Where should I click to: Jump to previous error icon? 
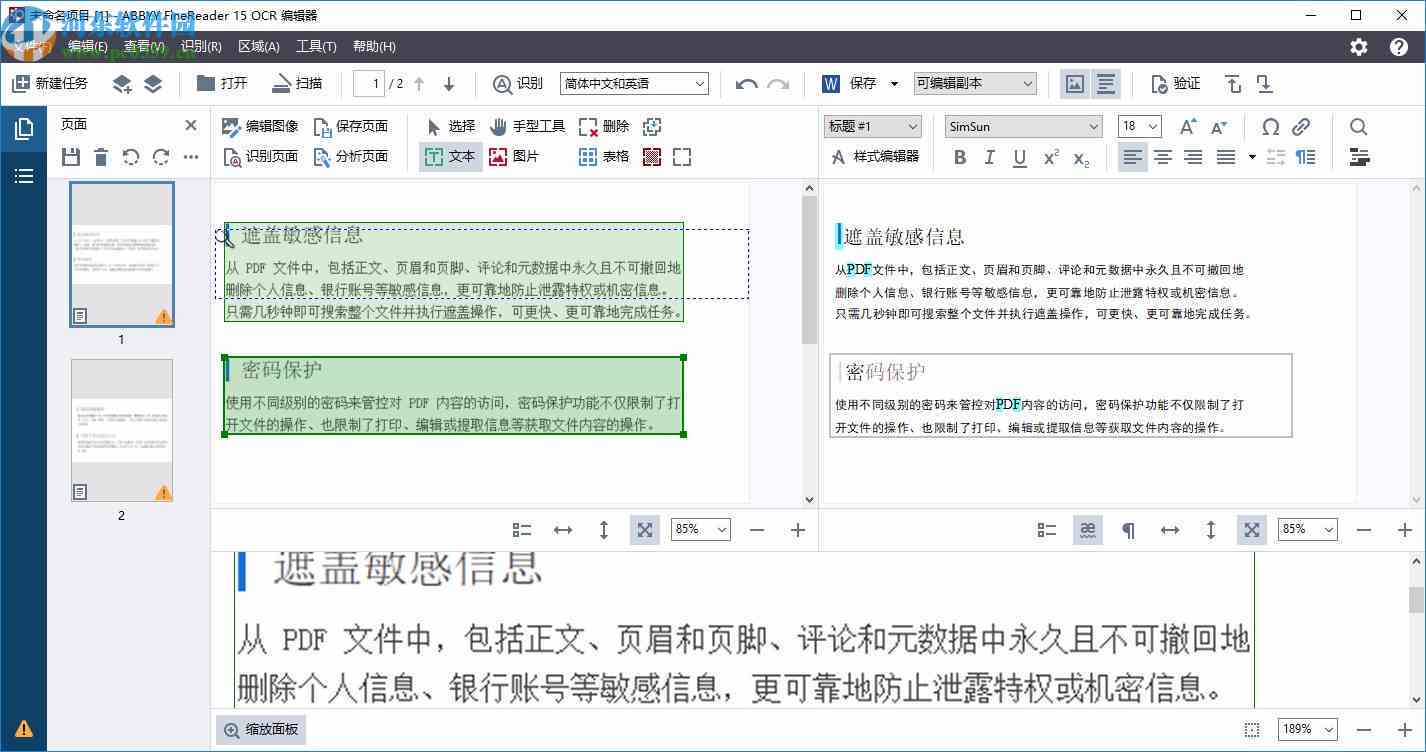1234,84
